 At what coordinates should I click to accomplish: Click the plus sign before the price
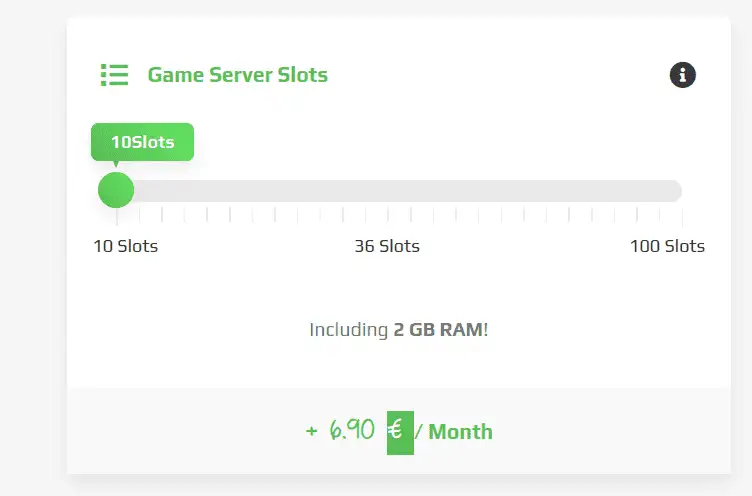(312, 431)
